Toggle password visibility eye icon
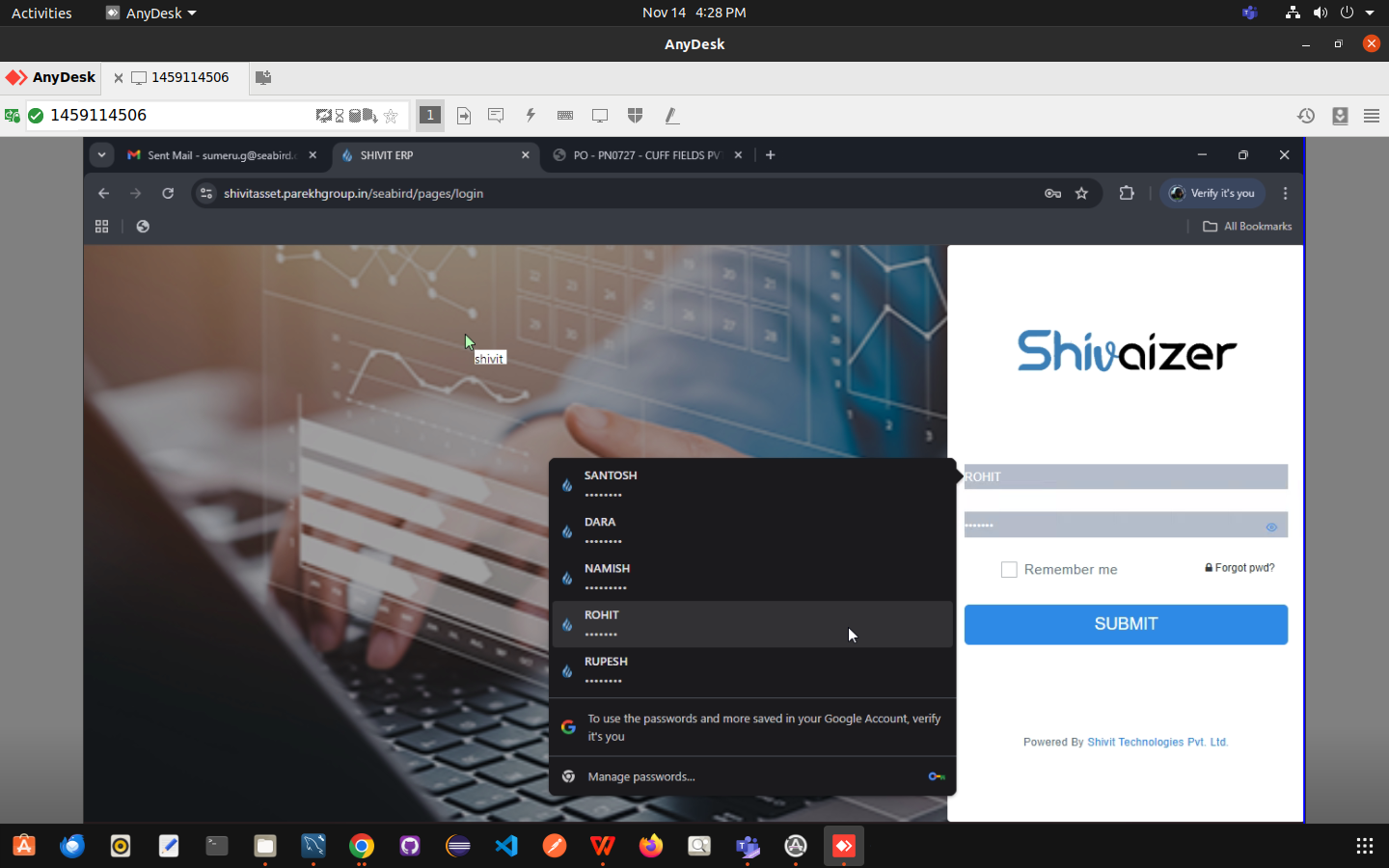The height and width of the screenshot is (868, 1389). [1271, 527]
